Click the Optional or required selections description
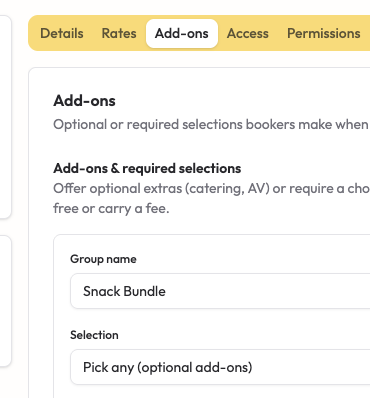This screenshot has height=398, width=370. (211, 124)
